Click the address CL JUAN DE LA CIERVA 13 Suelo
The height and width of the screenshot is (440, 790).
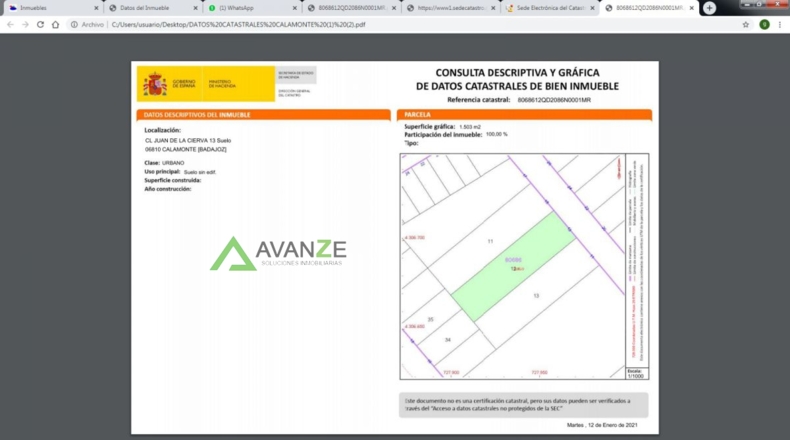[x=188, y=141]
